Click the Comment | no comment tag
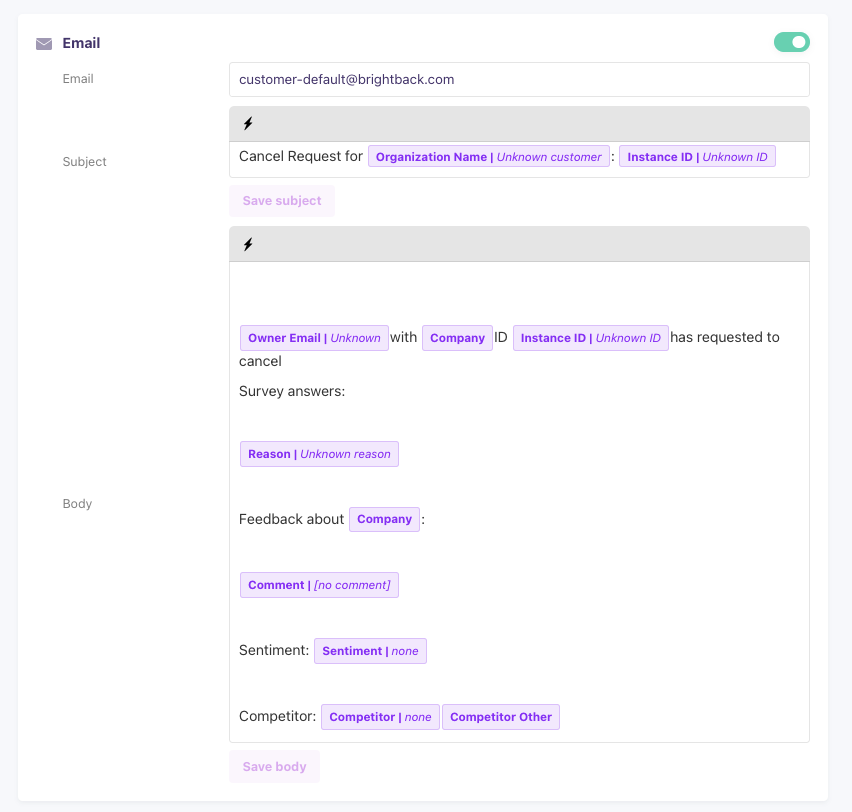The image size is (852, 812). tap(319, 584)
